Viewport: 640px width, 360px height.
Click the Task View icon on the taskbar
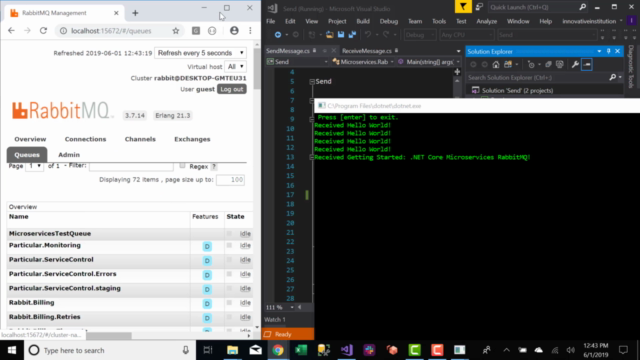pyautogui.click(x=208, y=350)
